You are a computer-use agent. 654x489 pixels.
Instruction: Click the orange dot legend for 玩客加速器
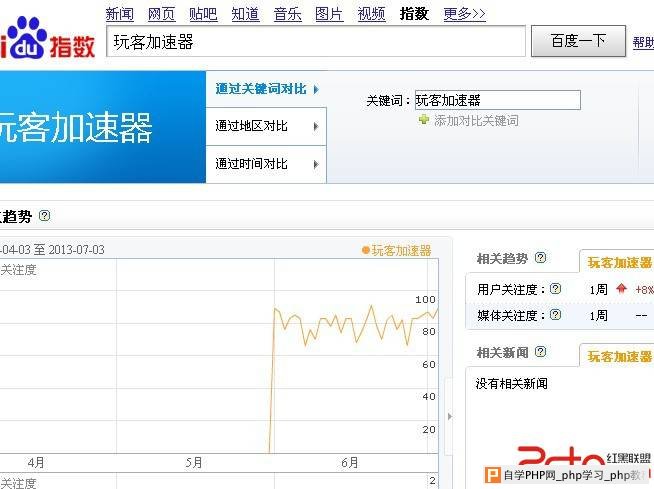366,250
